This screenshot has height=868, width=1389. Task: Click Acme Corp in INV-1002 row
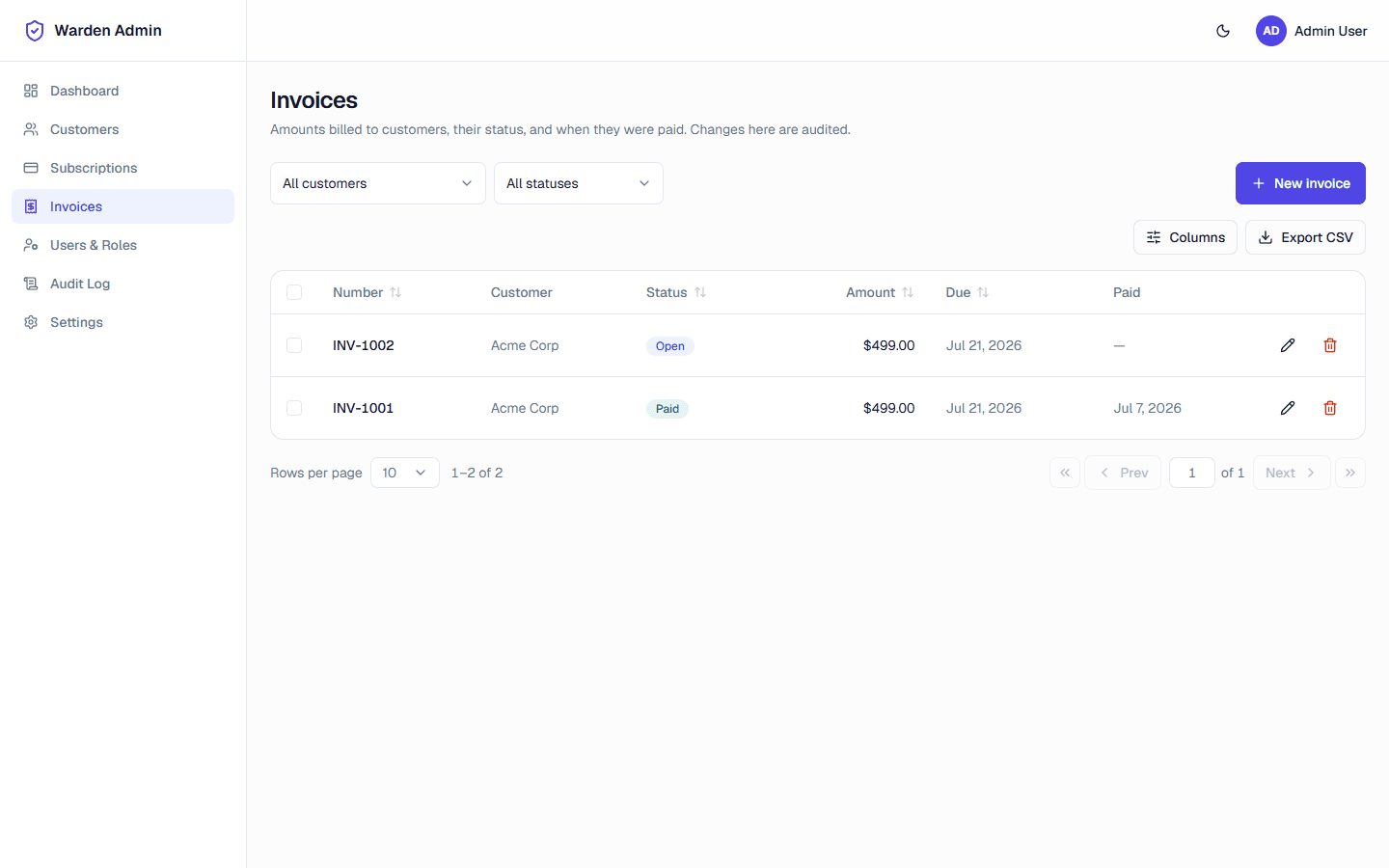pyautogui.click(x=525, y=345)
